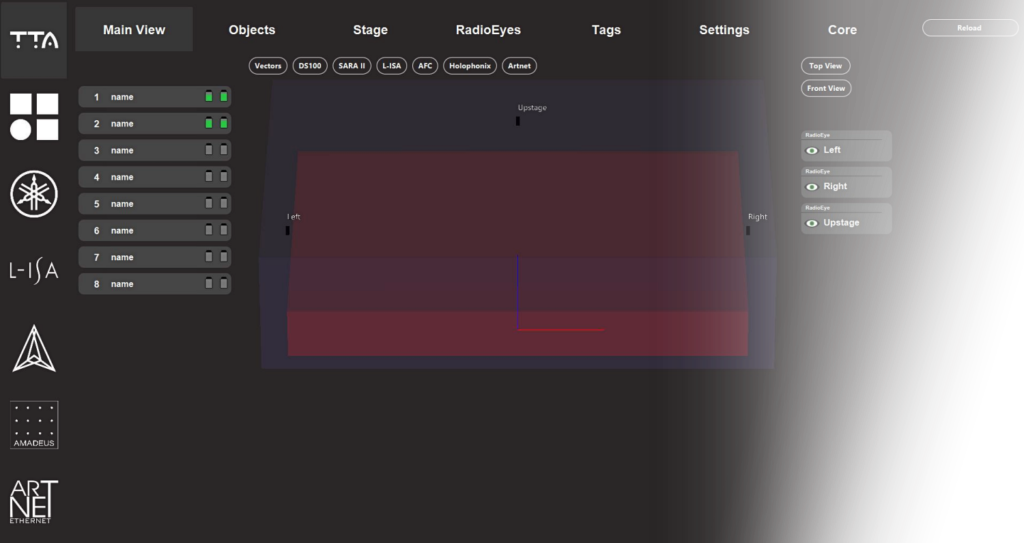Image resolution: width=1024 pixels, height=543 pixels.
Task: Click the Artnet pill button
Action: (519, 66)
